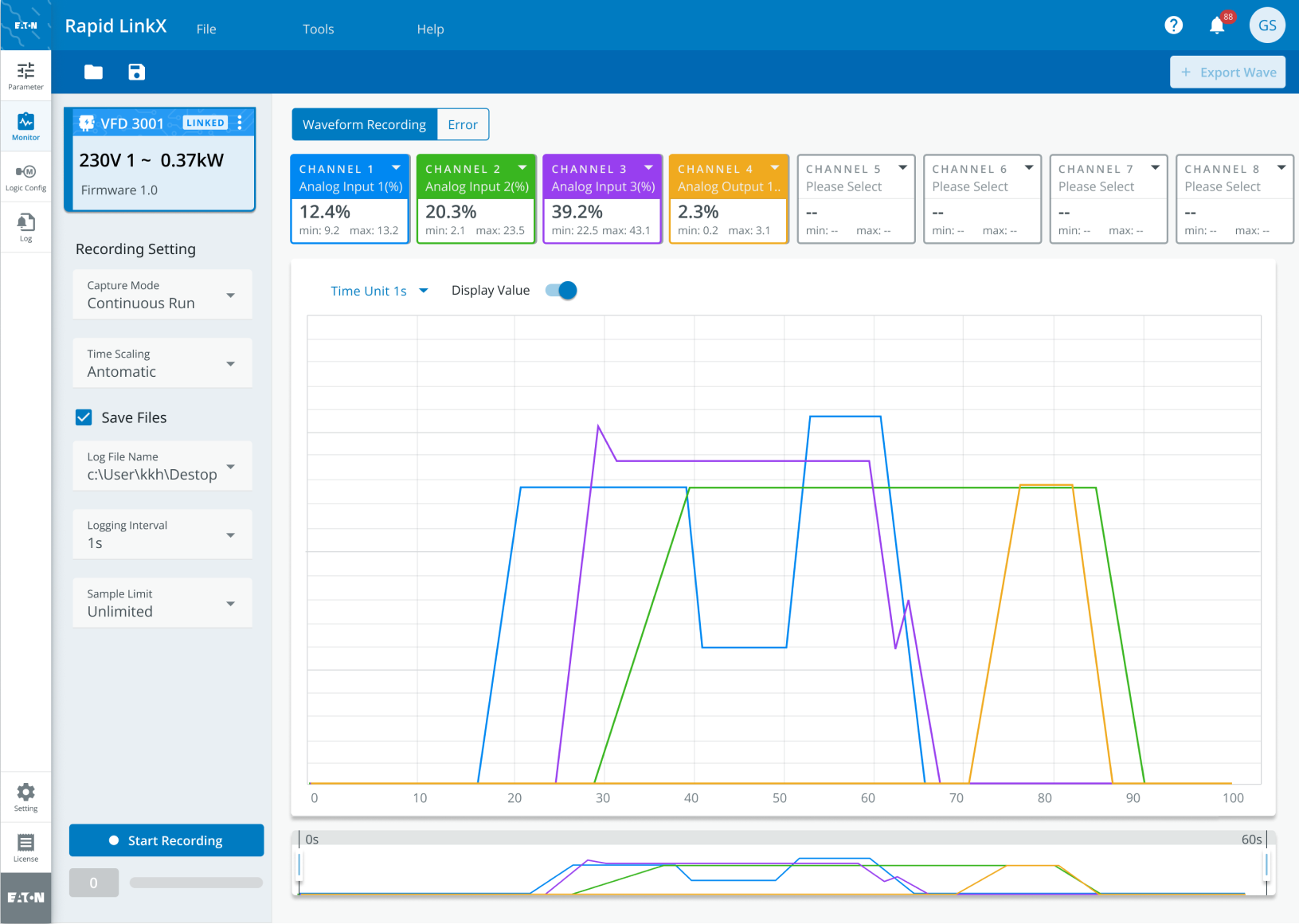Toggle the Display Value switch
The height and width of the screenshot is (924, 1299).
[x=561, y=291]
